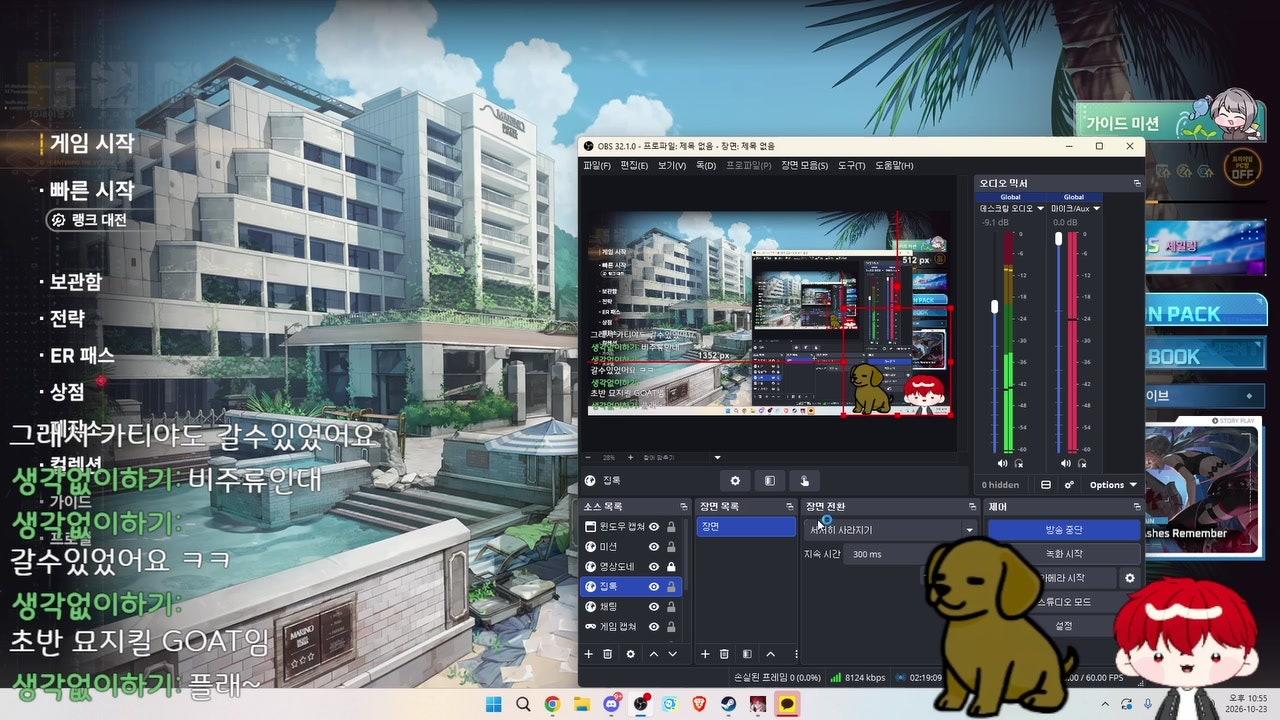Delete selected source with trash icon

click(x=607, y=654)
